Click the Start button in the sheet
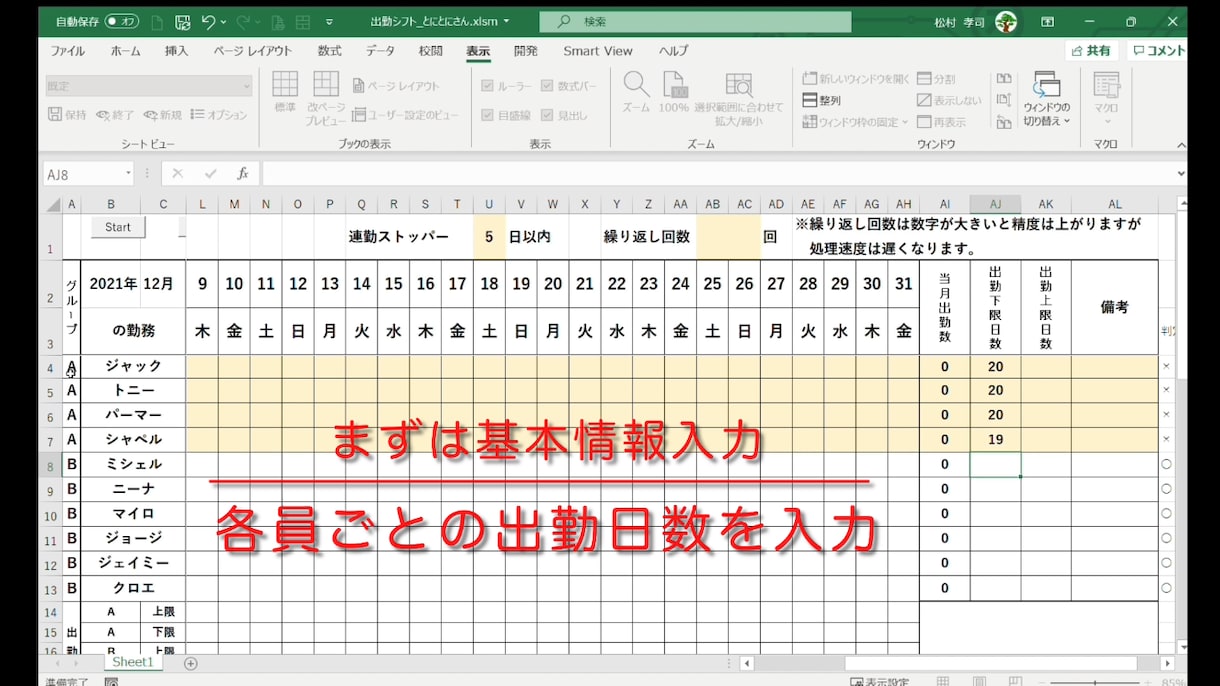The image size is (1220, 686). [x=118, y=227]
